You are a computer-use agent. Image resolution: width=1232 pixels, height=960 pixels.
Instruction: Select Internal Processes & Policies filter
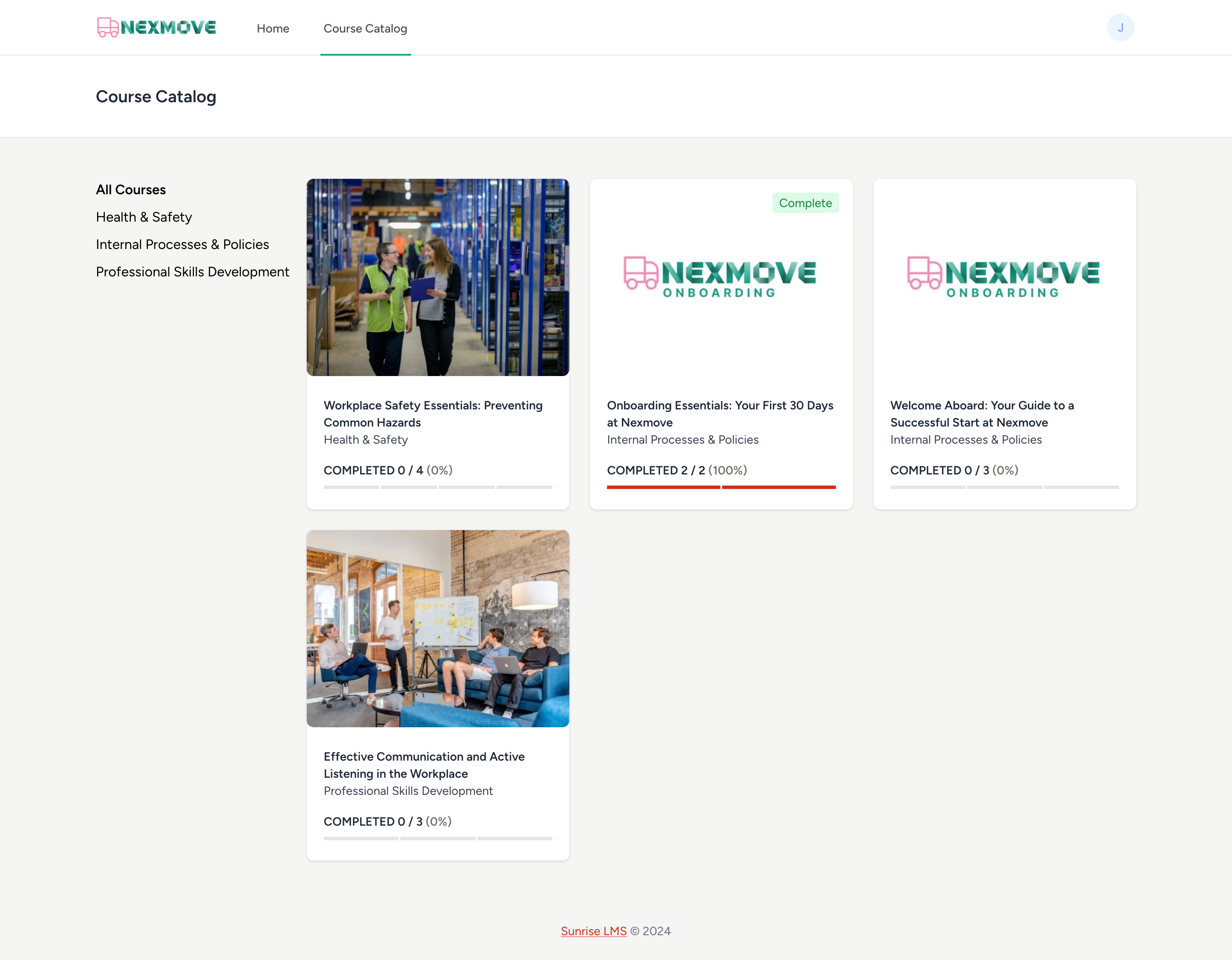click(x=182, y=244)
